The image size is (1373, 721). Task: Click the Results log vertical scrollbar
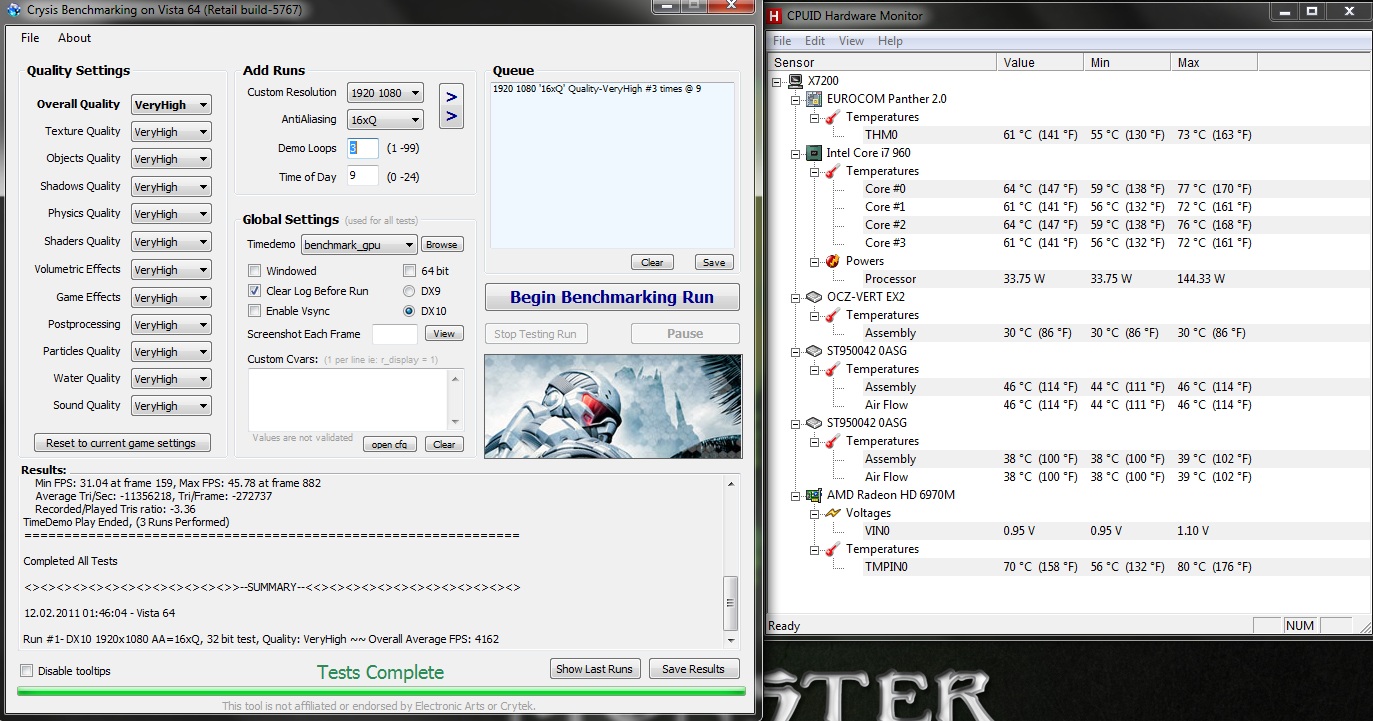click(x=731, y=561)
